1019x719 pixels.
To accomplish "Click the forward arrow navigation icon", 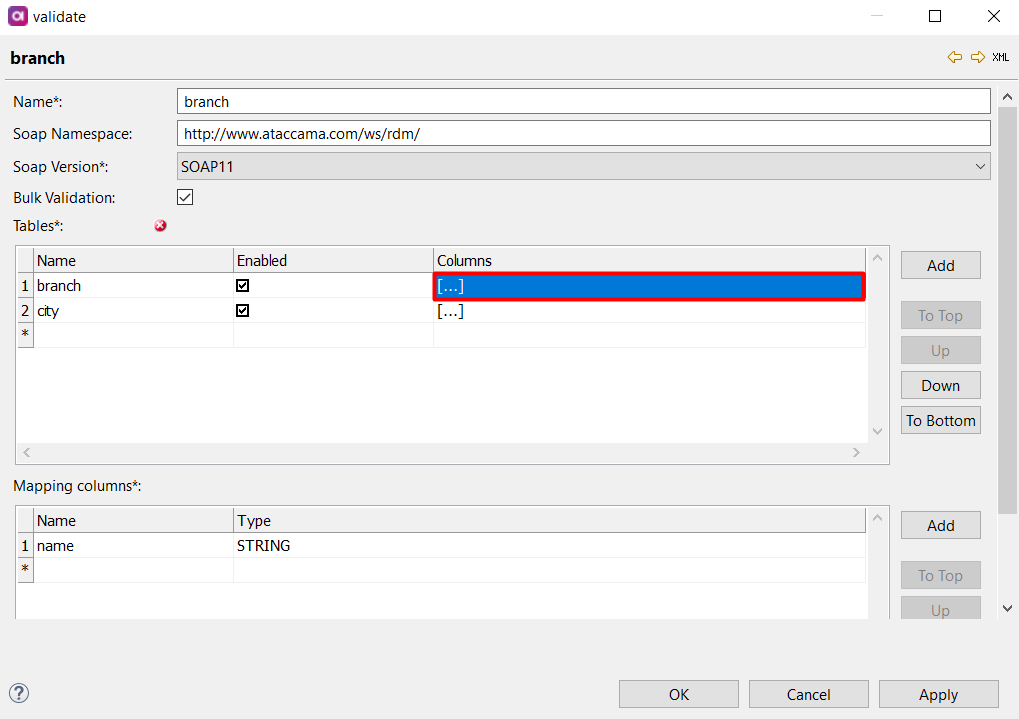I will tap(977, 58).
